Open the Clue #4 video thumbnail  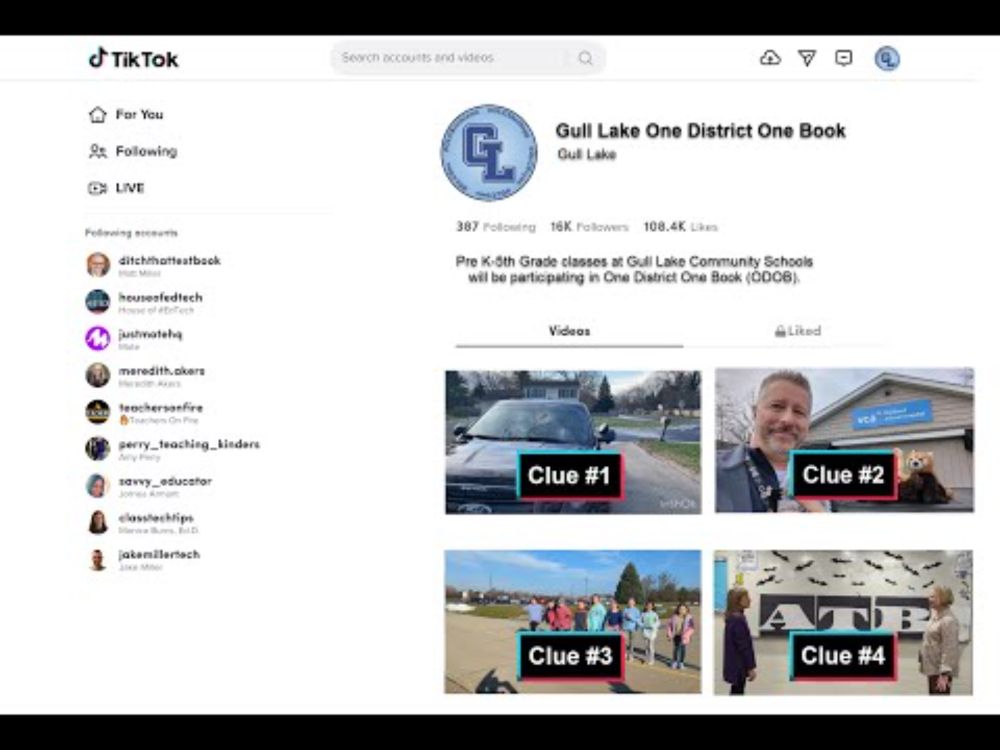click(843, 622)
